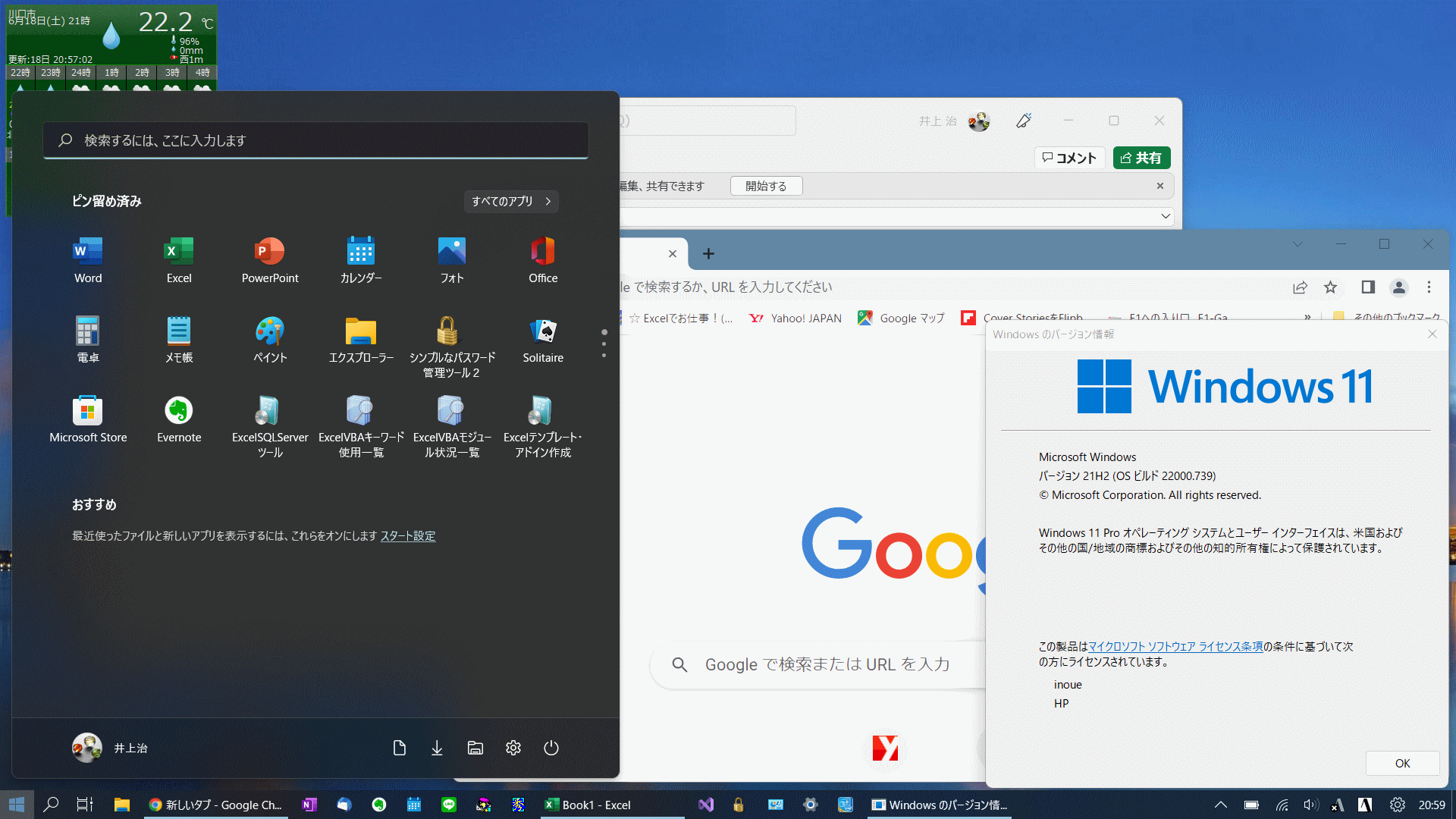Click the pen icon in Excel title bar

coord(1024,121)
